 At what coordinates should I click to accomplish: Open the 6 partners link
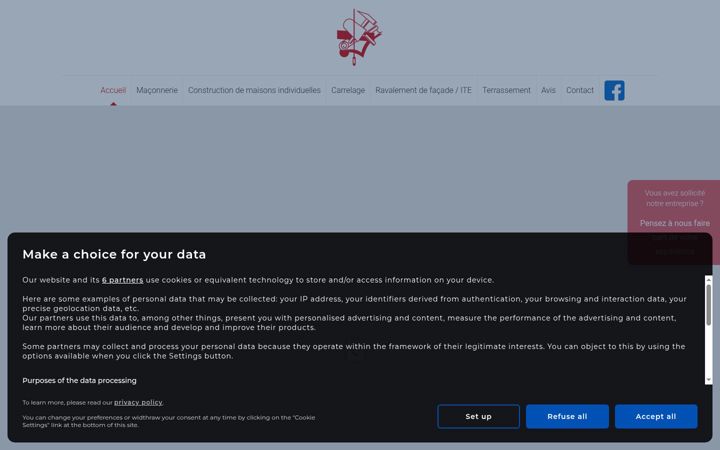(x=123, y=280)
